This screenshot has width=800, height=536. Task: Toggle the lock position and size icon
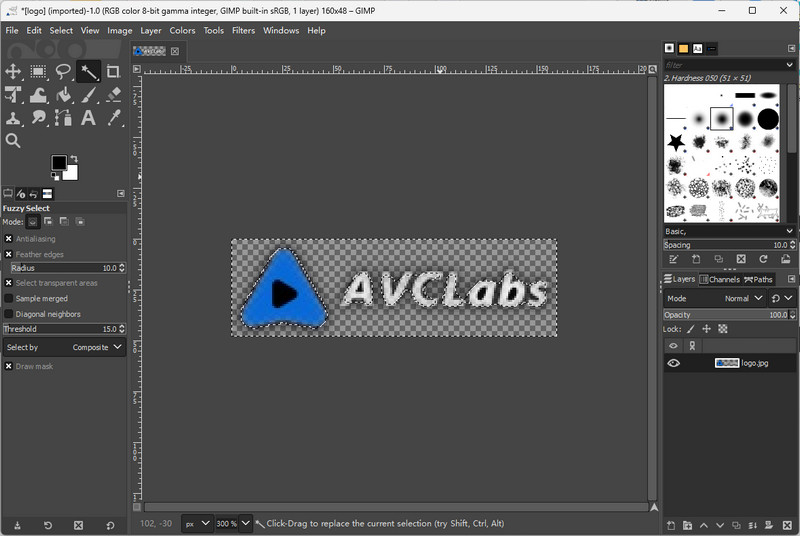(x=707, y=329)
